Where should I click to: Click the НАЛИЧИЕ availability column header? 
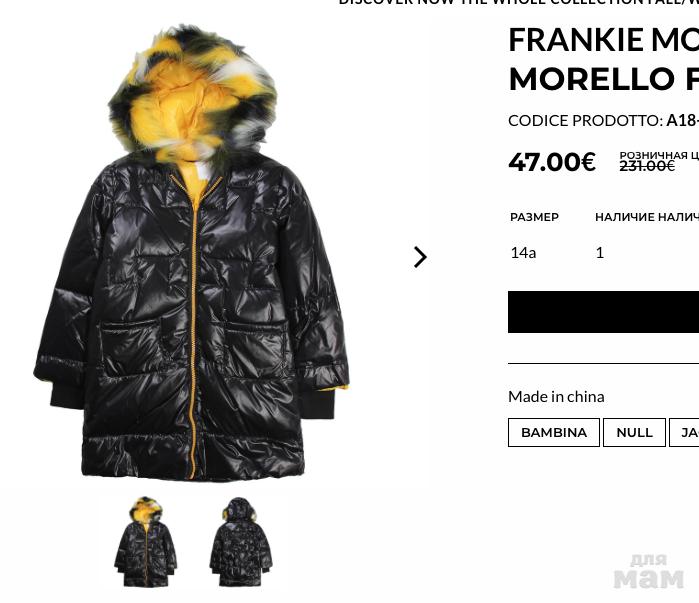(x=647, y=217)
